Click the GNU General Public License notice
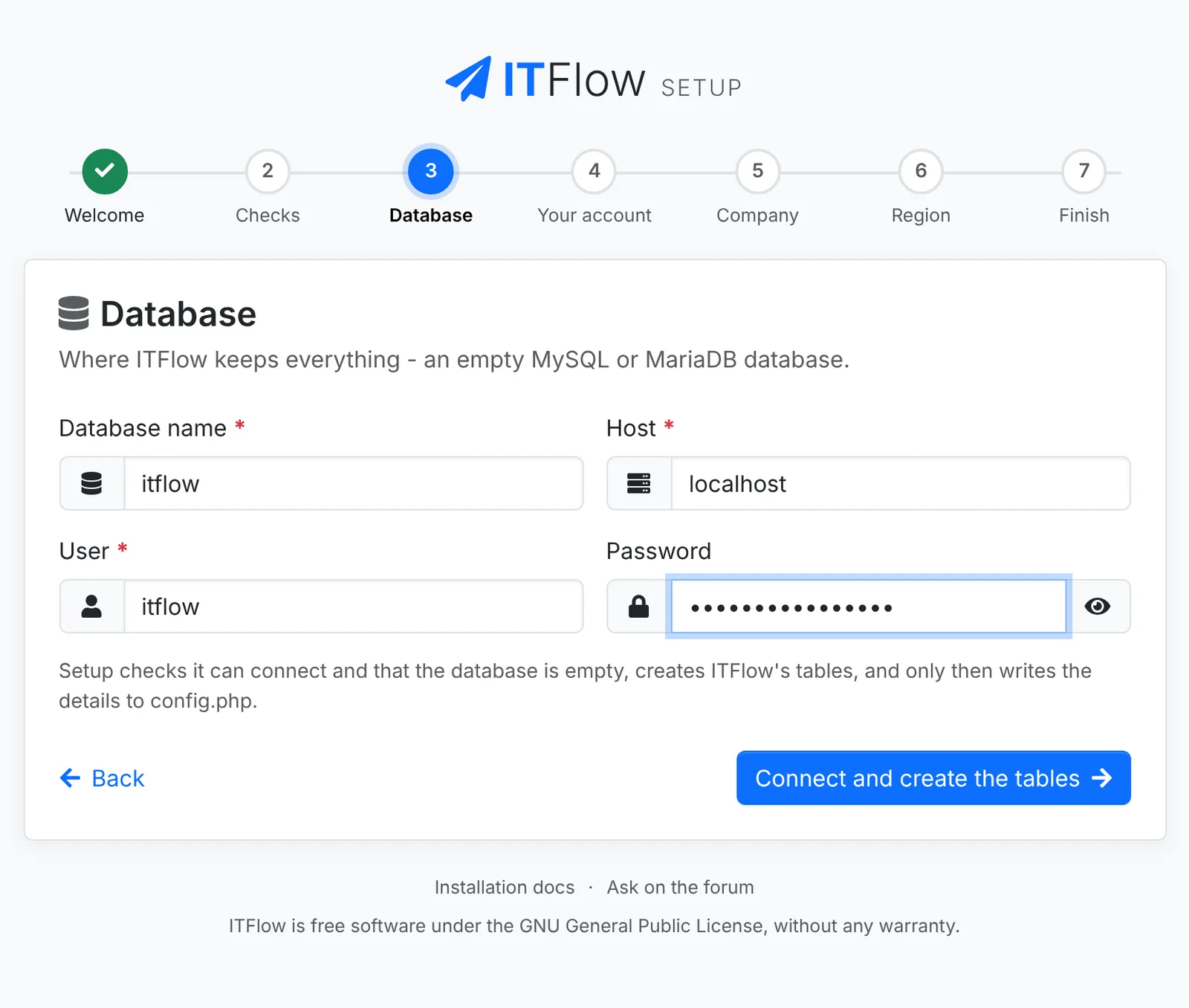The image size is (1189, 1008). pos(594,925)
